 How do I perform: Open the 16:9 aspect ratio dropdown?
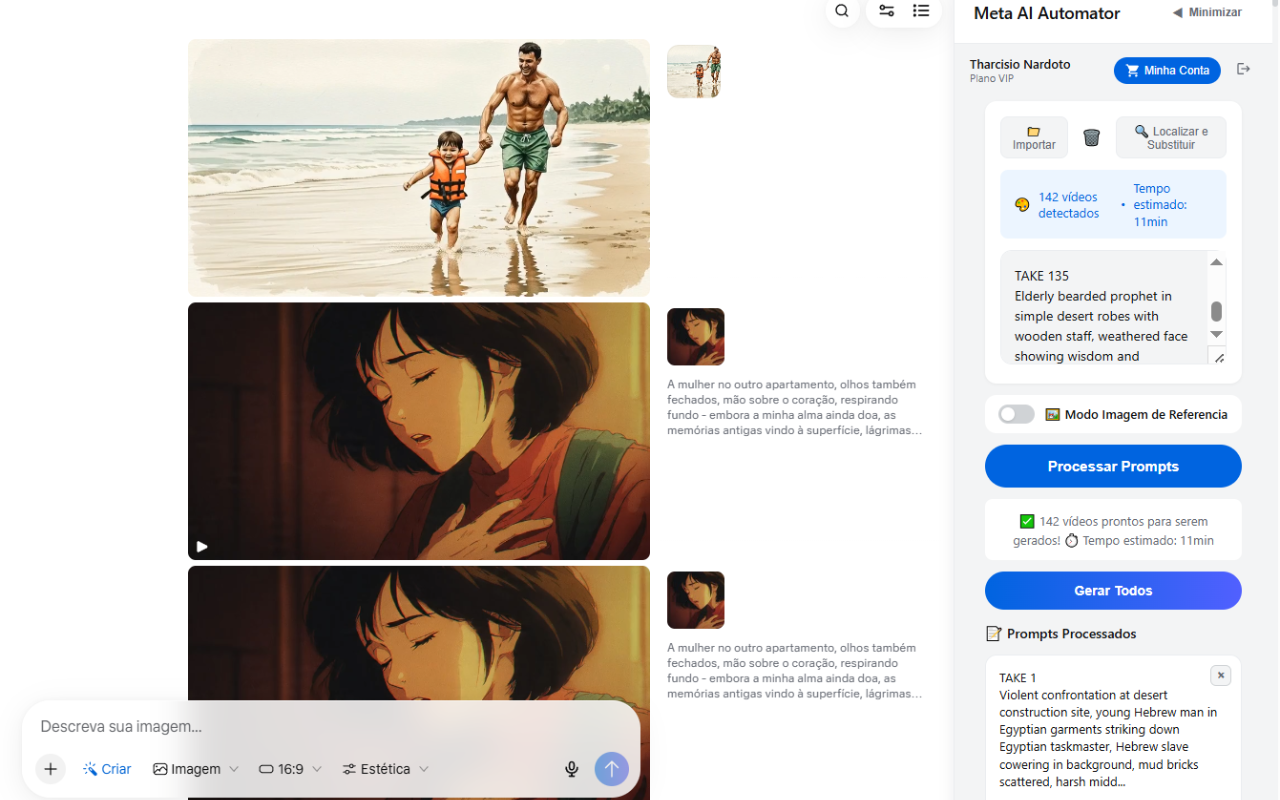(x=290, y=769)
